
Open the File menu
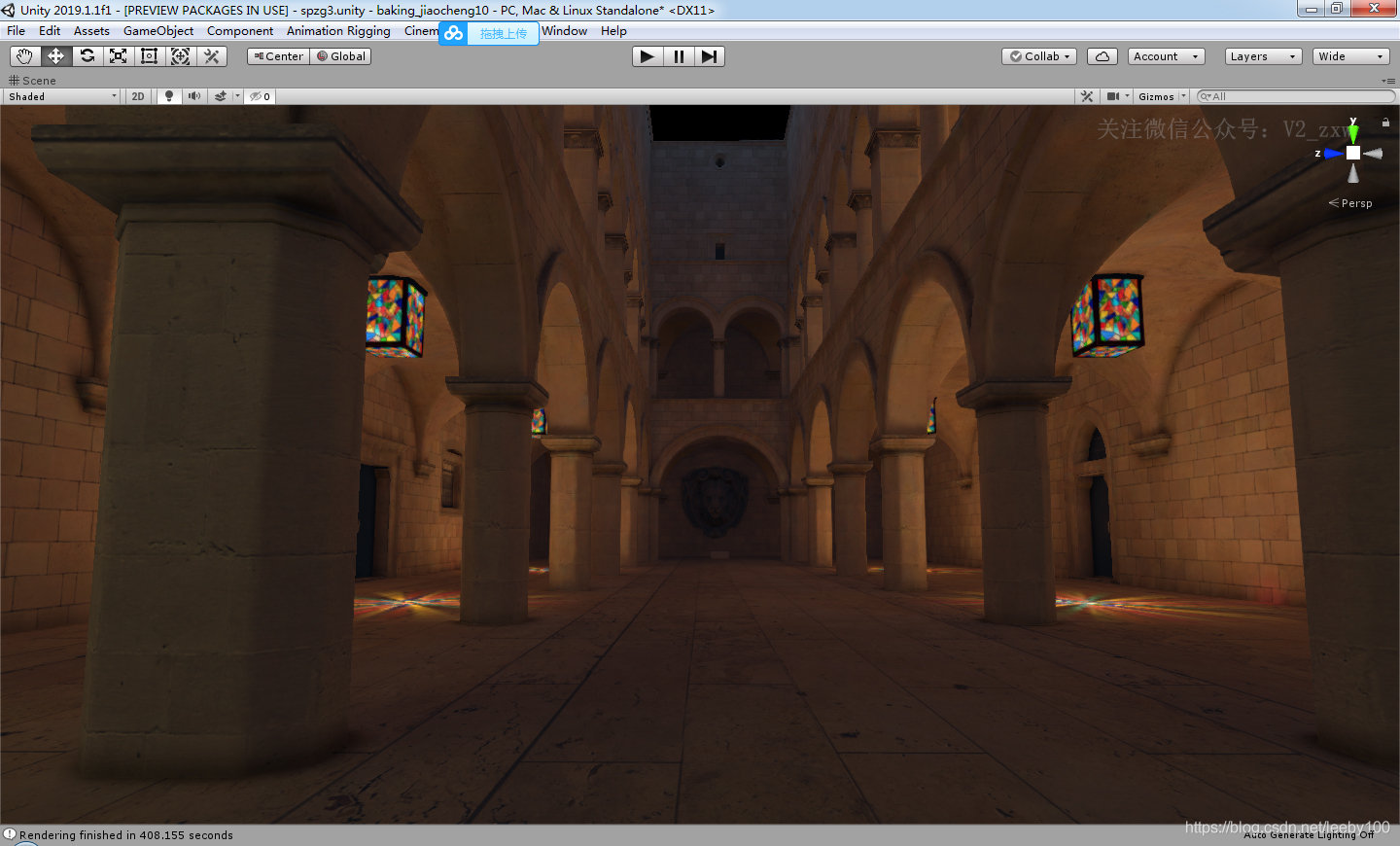click(x=17, y=31)
